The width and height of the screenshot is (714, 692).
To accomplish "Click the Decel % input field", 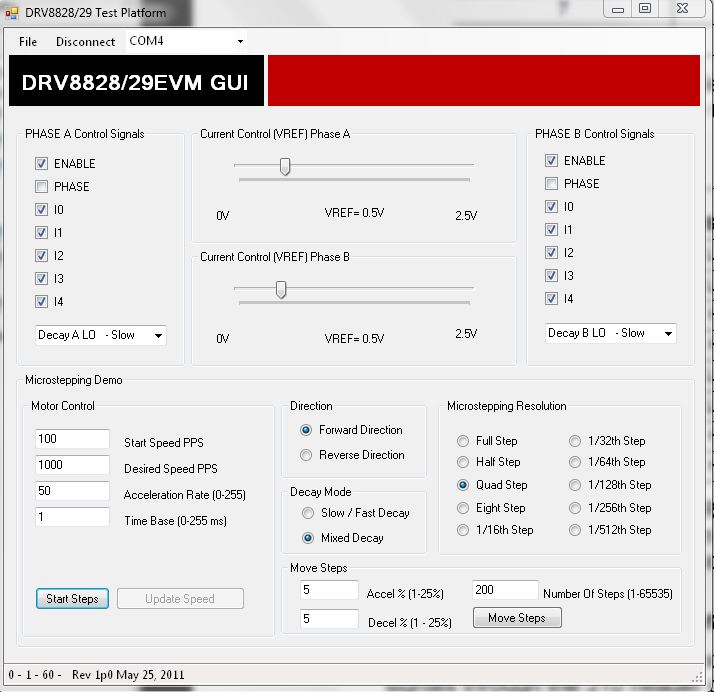I will pyautogui.click(x=329, y=619).
